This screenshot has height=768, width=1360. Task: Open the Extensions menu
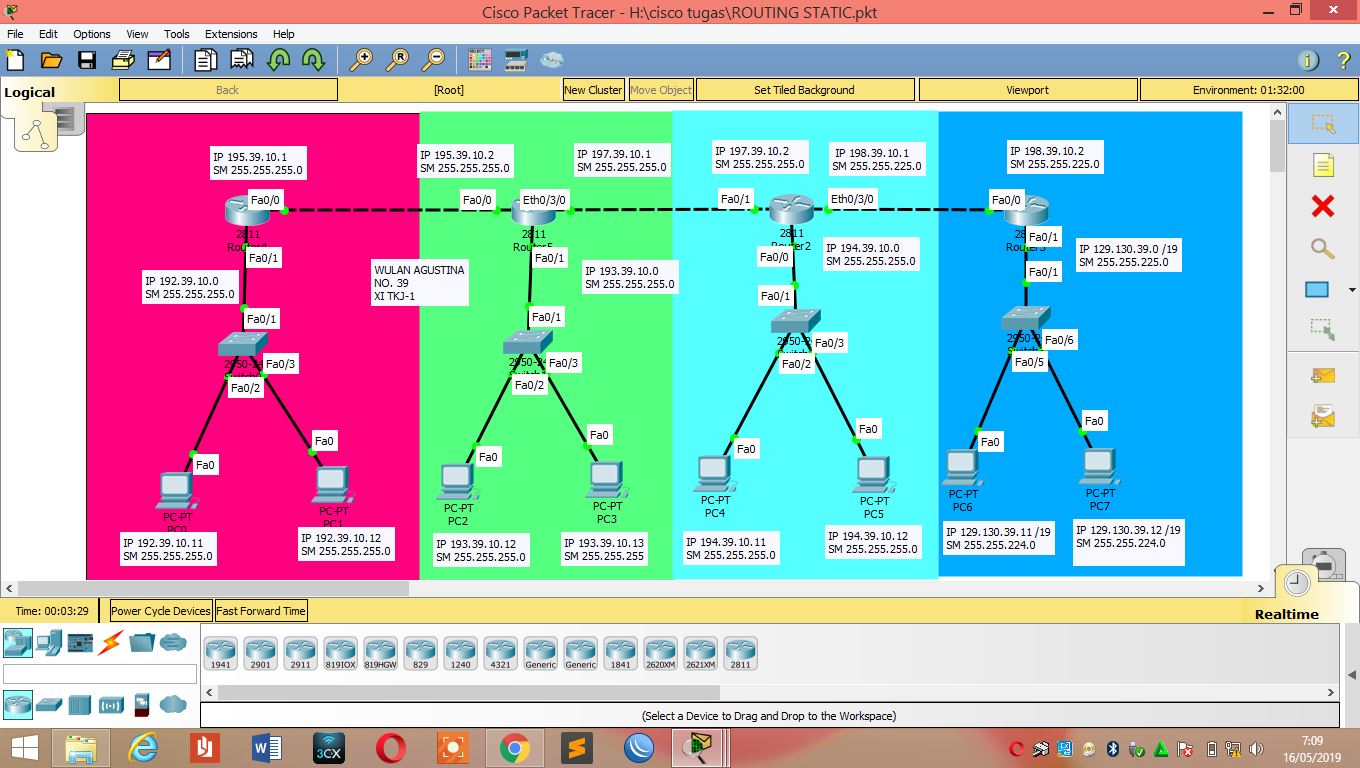(x=231, y=33)
